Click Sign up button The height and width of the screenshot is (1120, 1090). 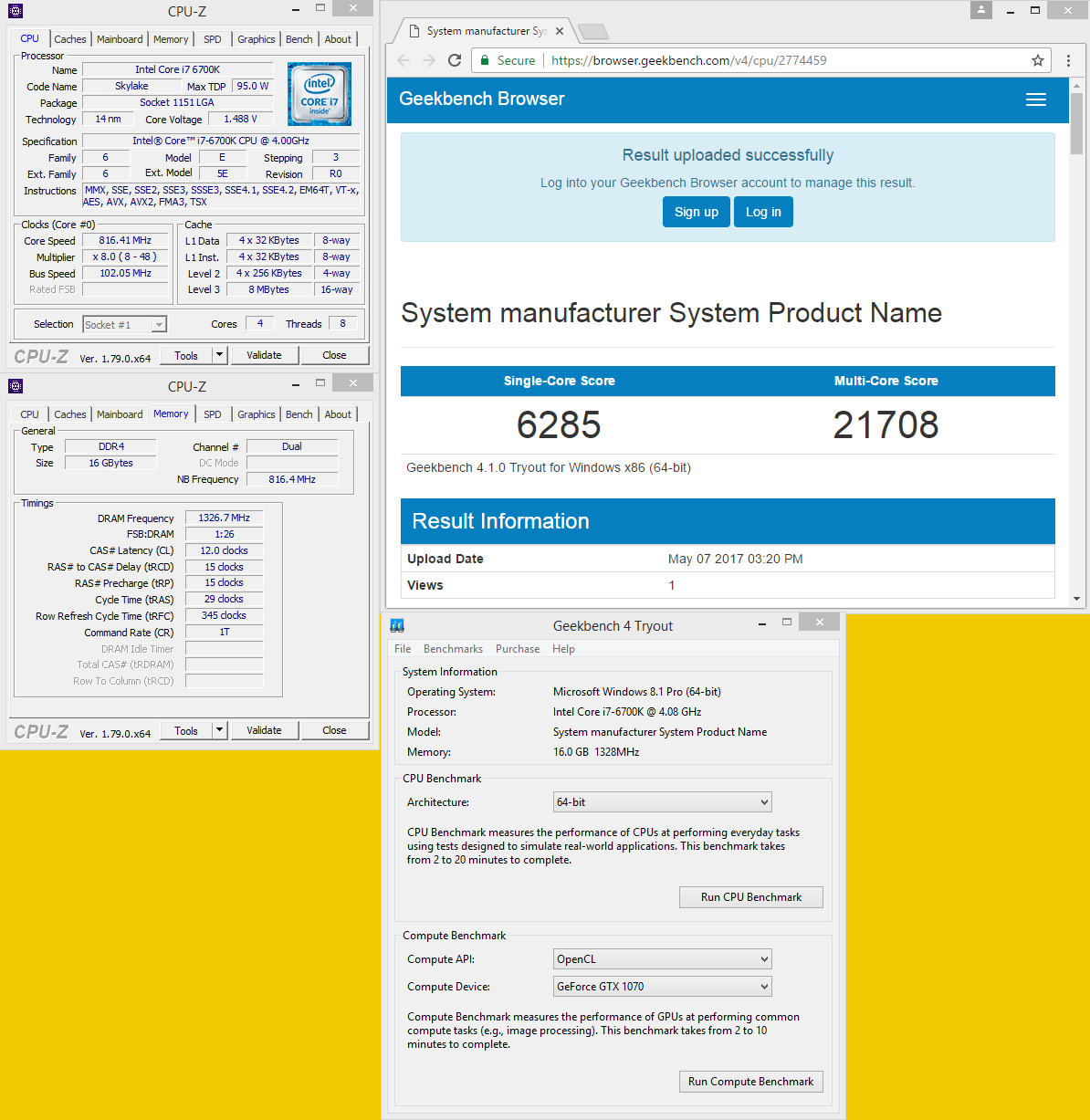point(697,212)
